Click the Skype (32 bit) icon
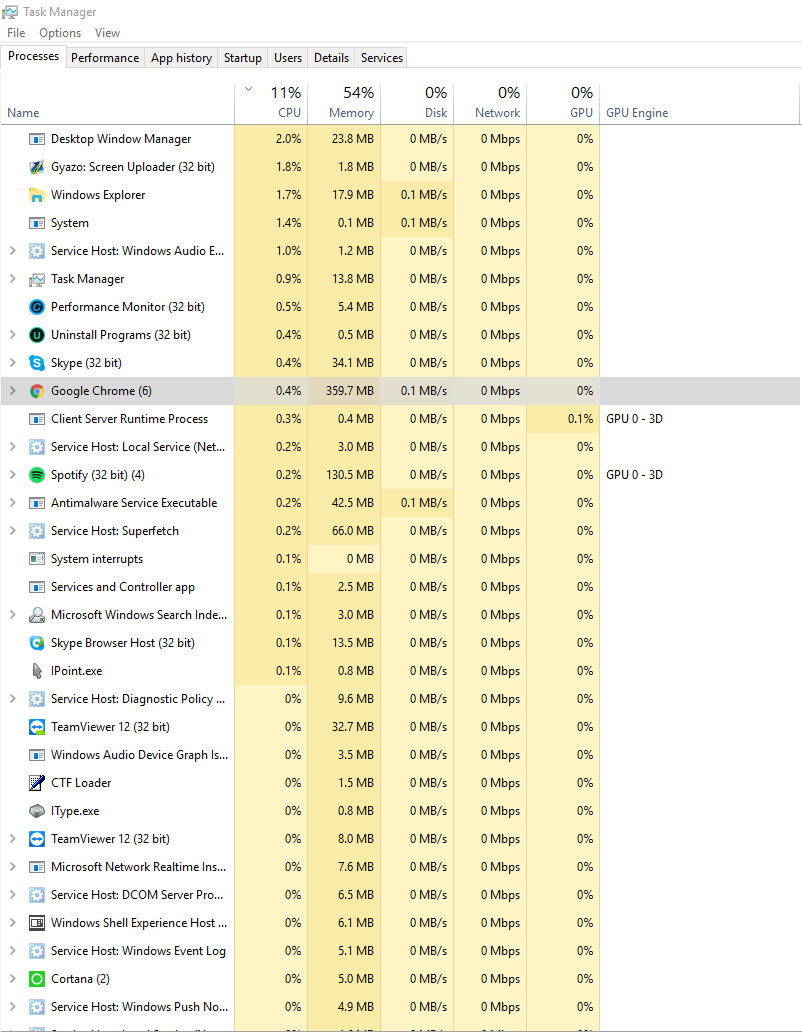802x1034 pixels. [37, 363]
